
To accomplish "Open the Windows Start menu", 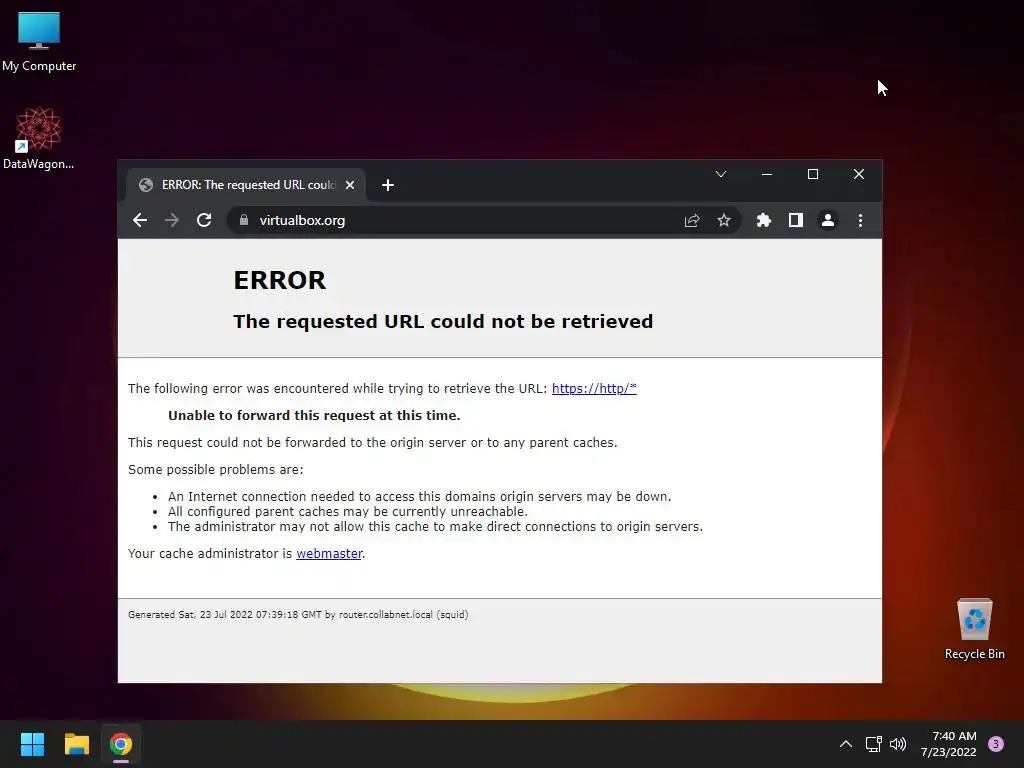I will coord(32,744).
